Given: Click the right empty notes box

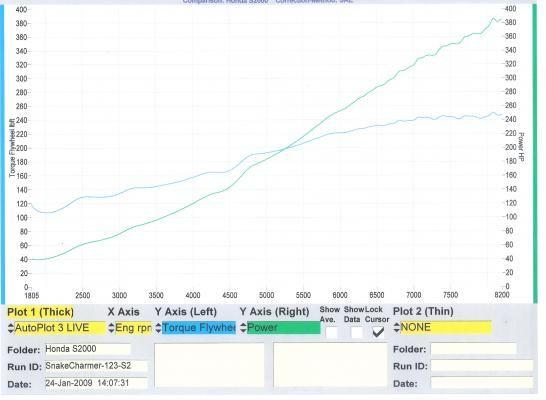Looking at the screenshot, I should pyautogui.click(x=330, y=365).
